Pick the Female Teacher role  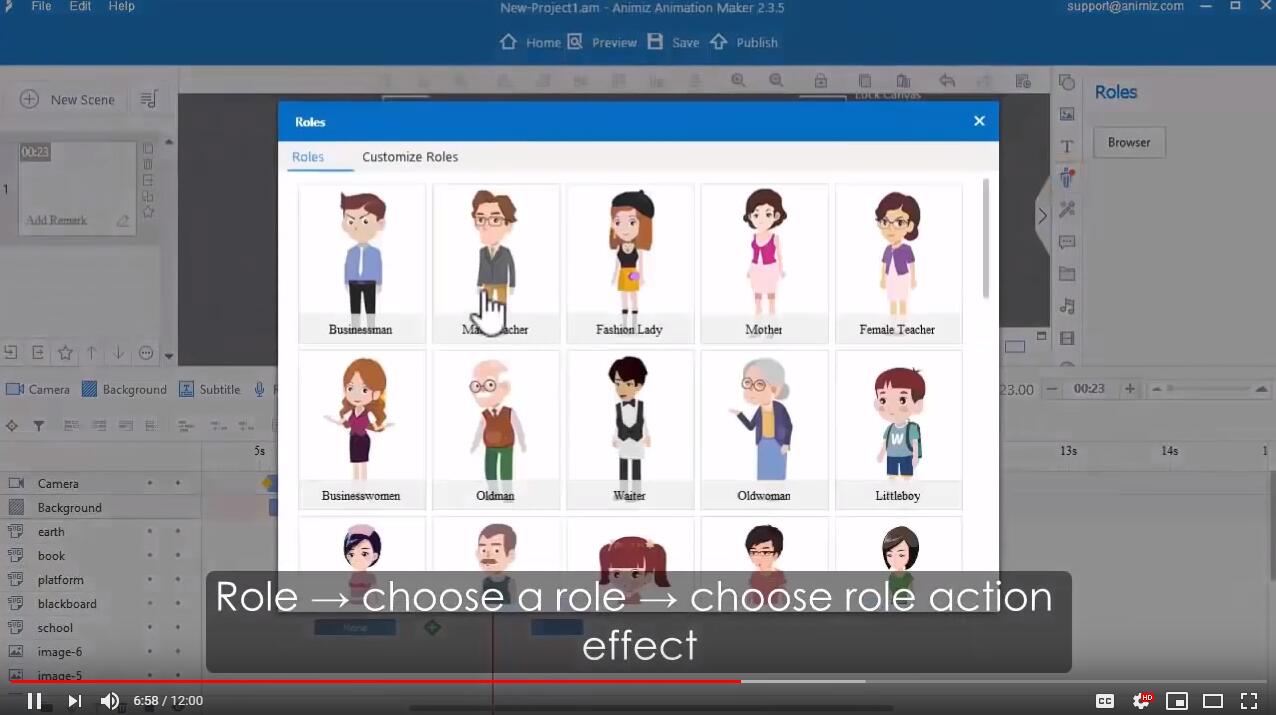897,263
